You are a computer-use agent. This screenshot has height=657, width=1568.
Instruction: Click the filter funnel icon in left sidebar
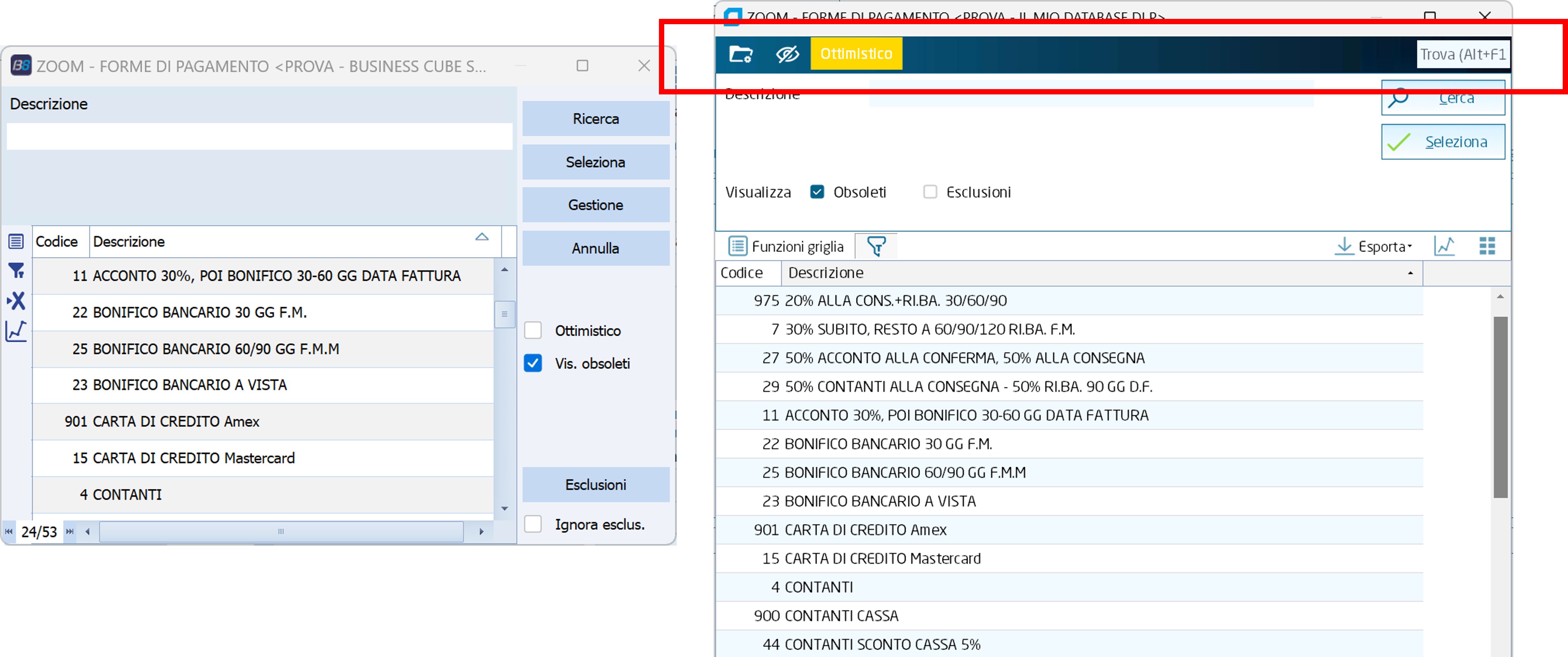(16, 270)
